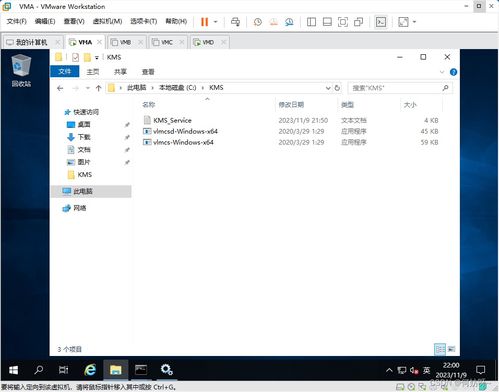Open the snapshot manager icon

click(289, 22)
